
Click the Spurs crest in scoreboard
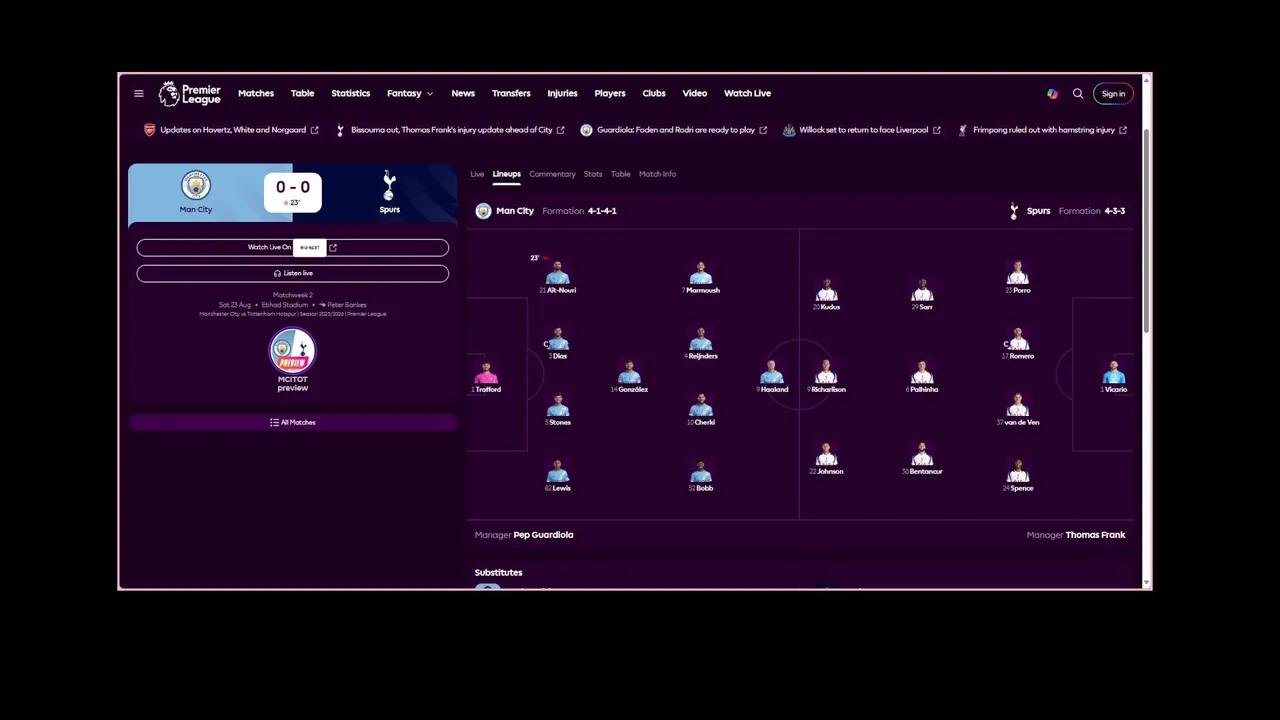click(x=389, y=185)
